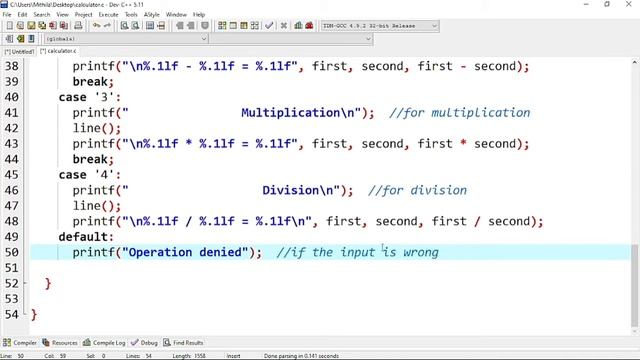Open the Search menu

(x=42, y=15)
